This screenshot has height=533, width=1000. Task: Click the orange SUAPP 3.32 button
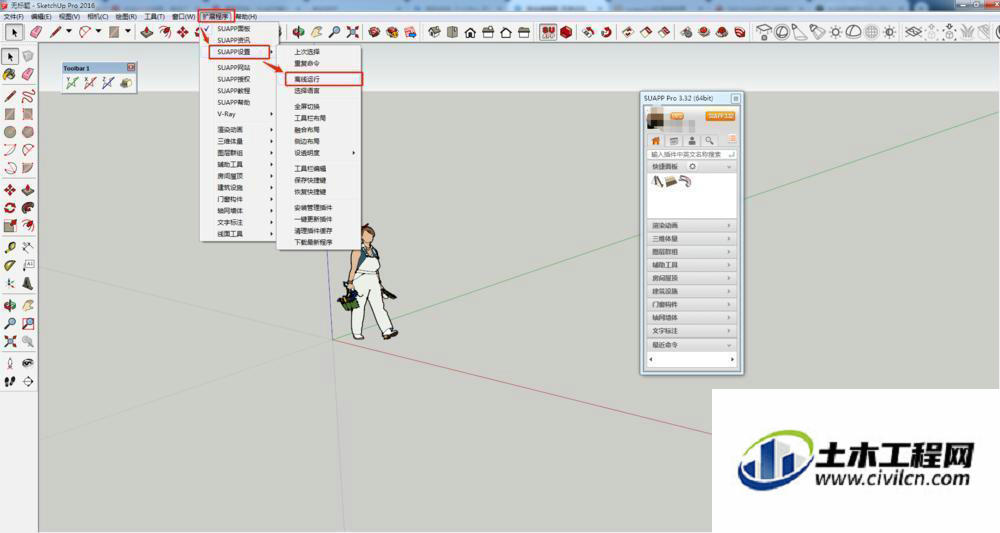(x=720, y=116)
